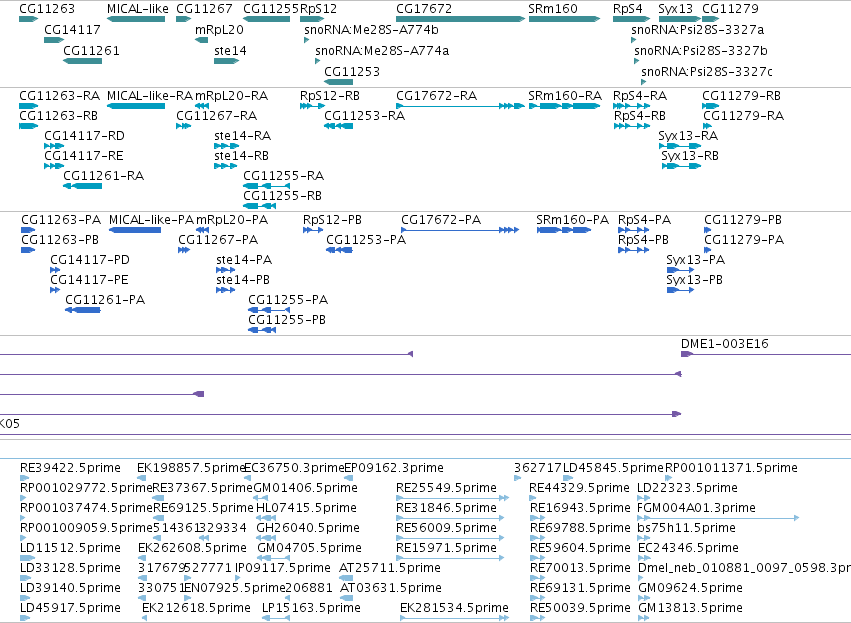Click the CG11255-PA protein label

pos(288,300)
